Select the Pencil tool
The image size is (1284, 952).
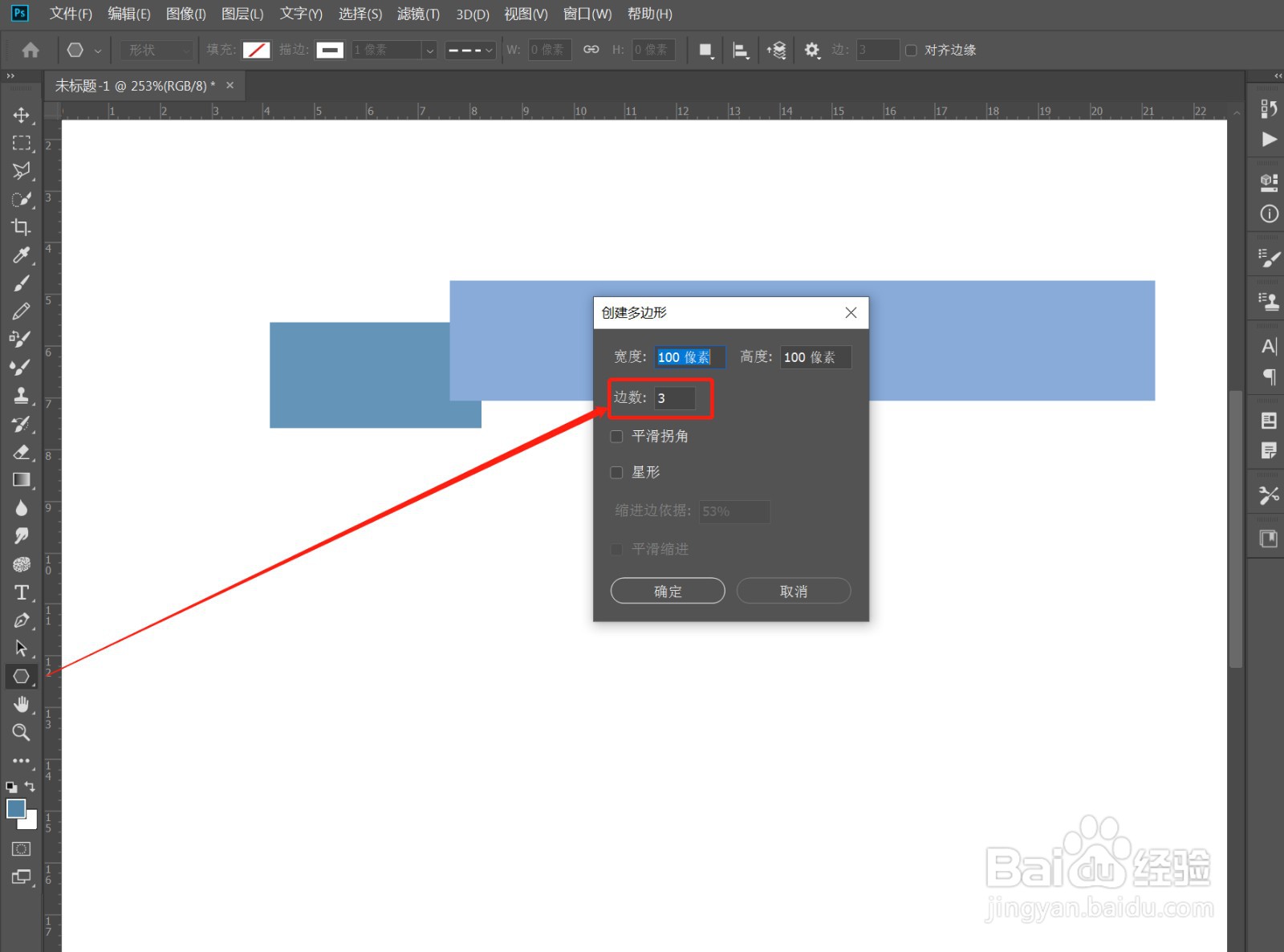[21, 311]
